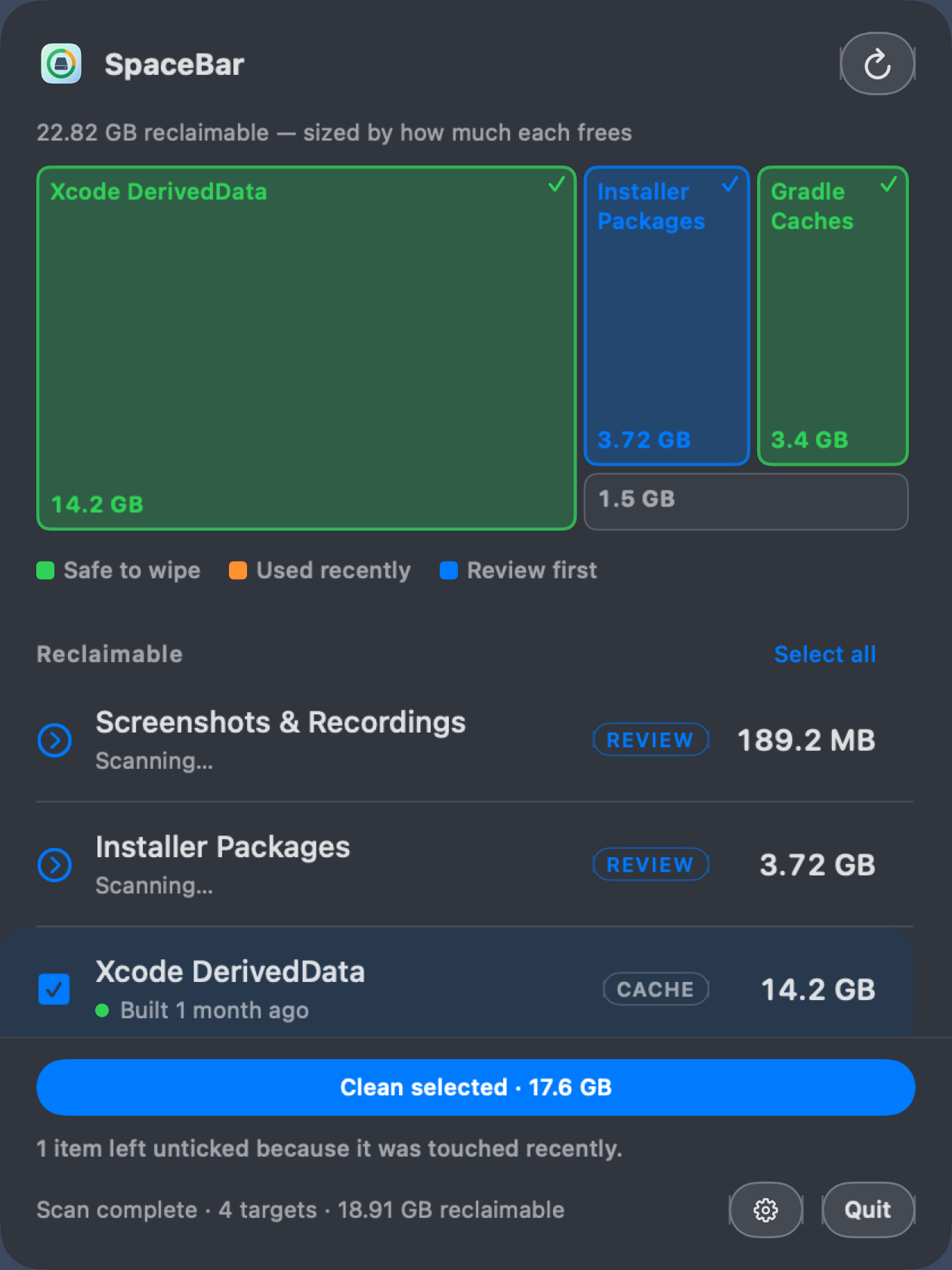The width and height of the screenshot is (952, 1270).
Task: Toggle checkmark on Installer Packages tile
Action: [x=730, y=184]
